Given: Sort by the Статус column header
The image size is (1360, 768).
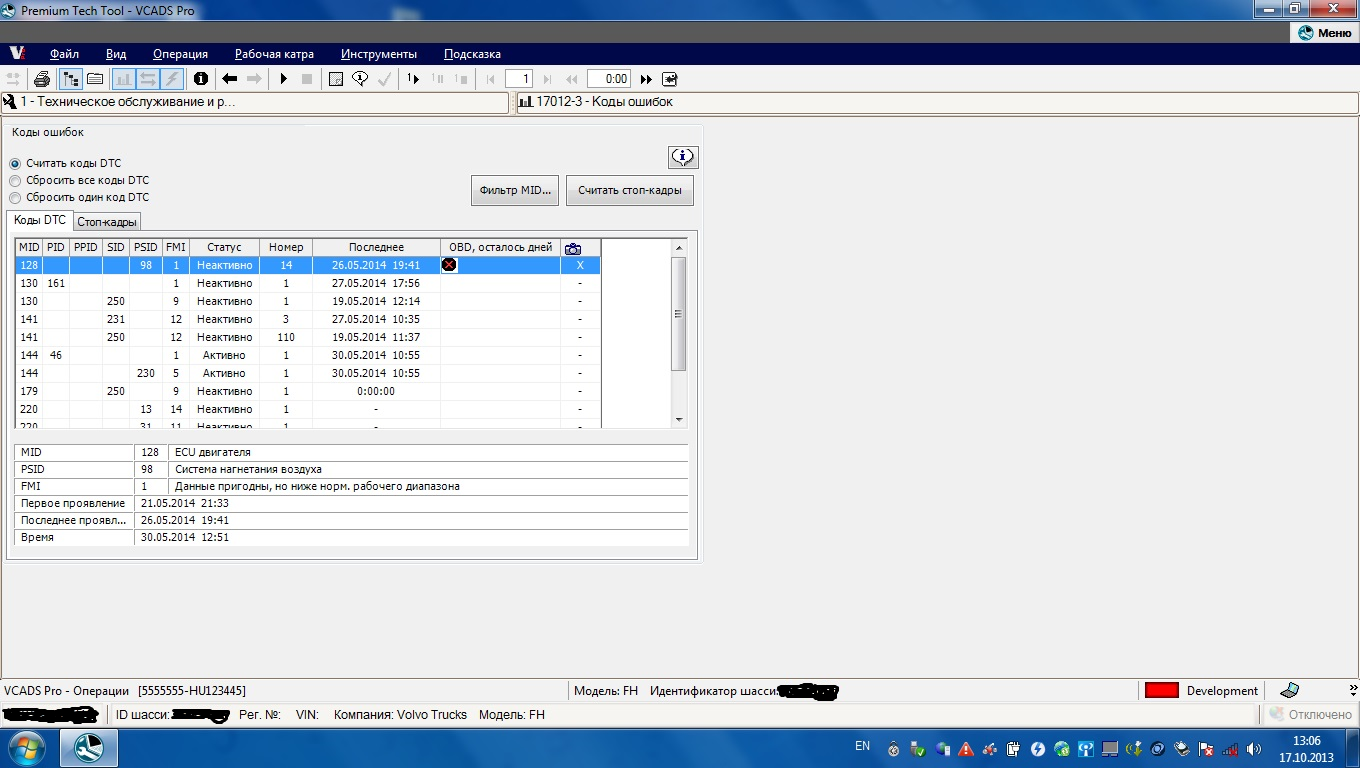Looking at the screenshot, I should click(224, 248).
